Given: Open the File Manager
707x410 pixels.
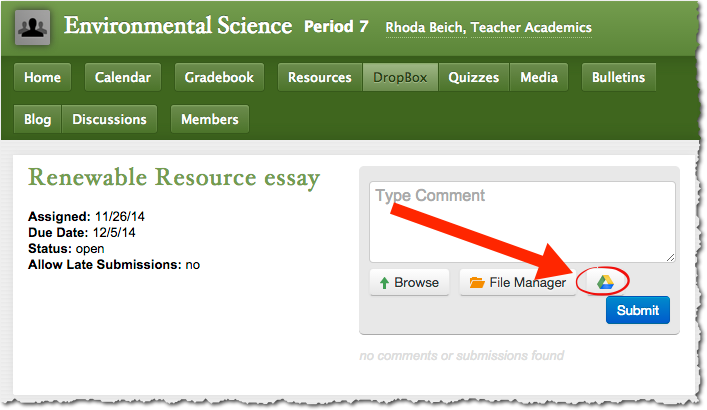Looking at the screenshot, I should coord(517,283).
